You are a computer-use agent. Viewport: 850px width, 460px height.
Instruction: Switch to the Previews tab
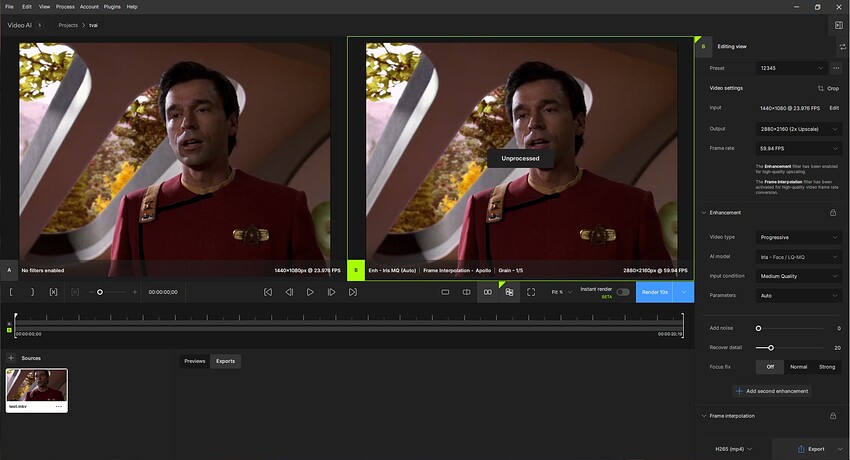194,361
